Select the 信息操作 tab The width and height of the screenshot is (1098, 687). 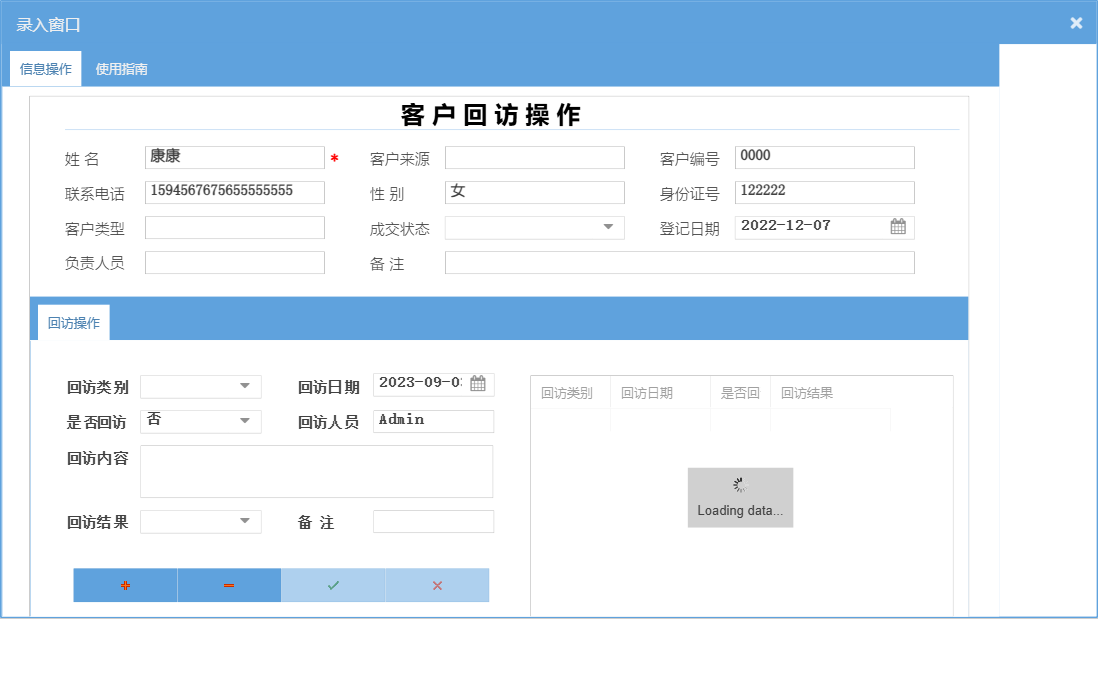point(45,69)
